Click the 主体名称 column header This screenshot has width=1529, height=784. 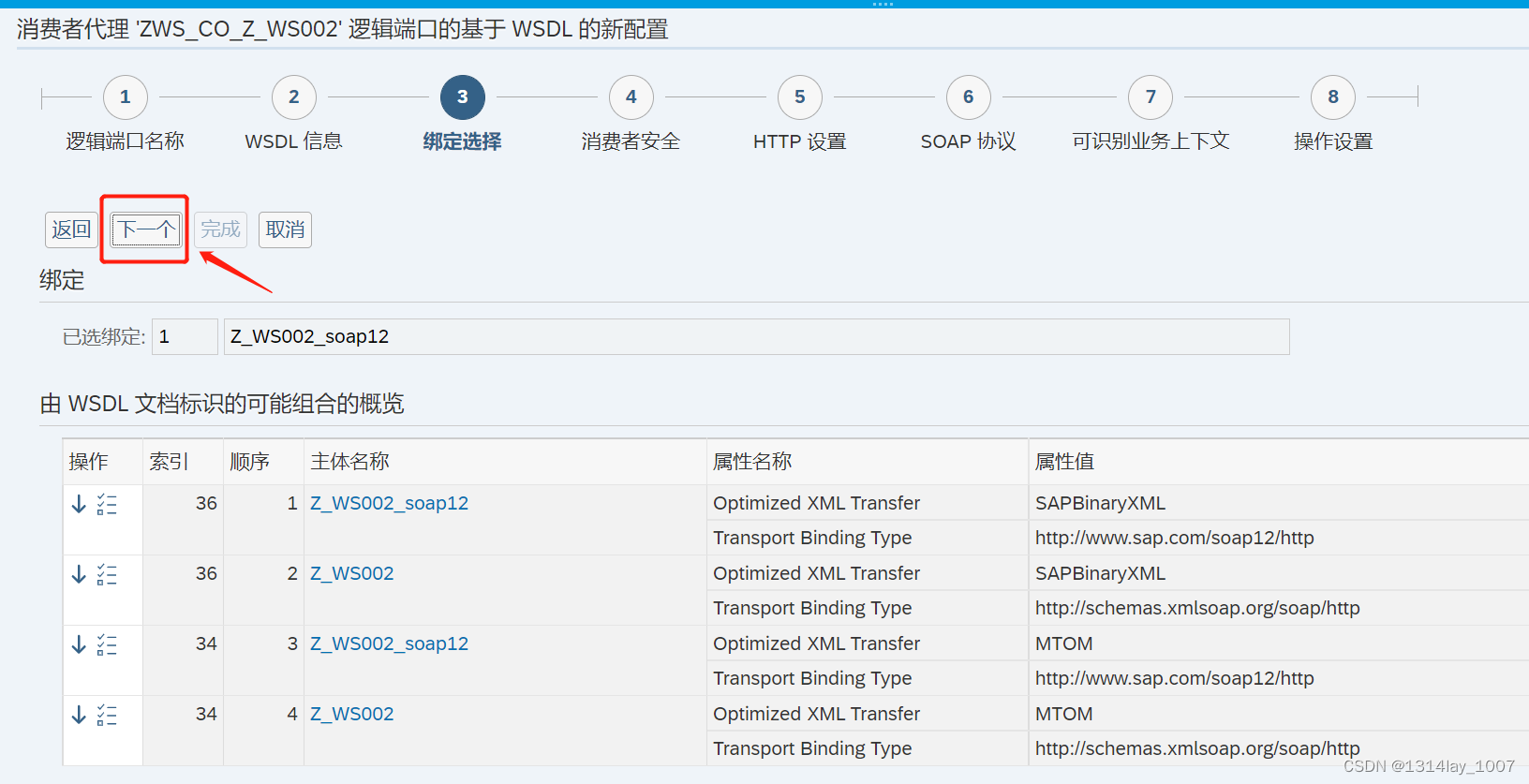tap(505, 462)
